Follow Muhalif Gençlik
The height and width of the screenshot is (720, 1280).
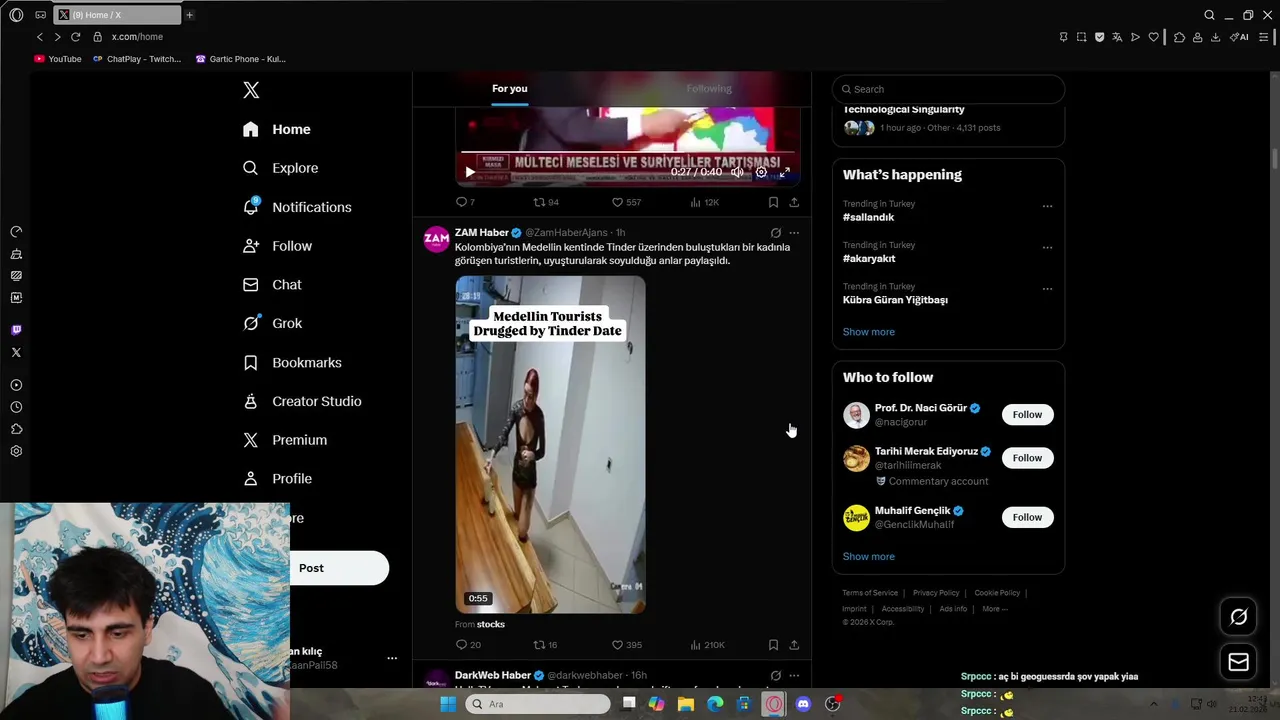click(1027, 517)
